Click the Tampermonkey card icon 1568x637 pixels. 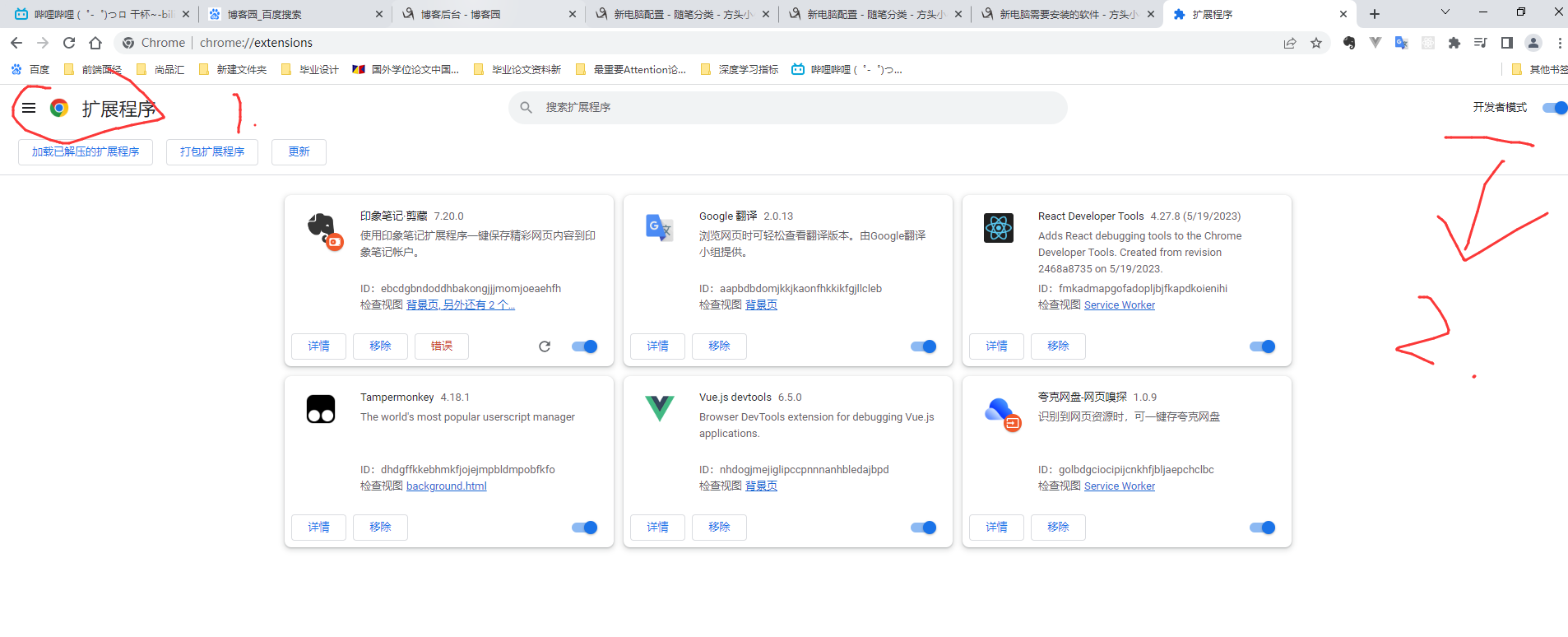(321, 408)
